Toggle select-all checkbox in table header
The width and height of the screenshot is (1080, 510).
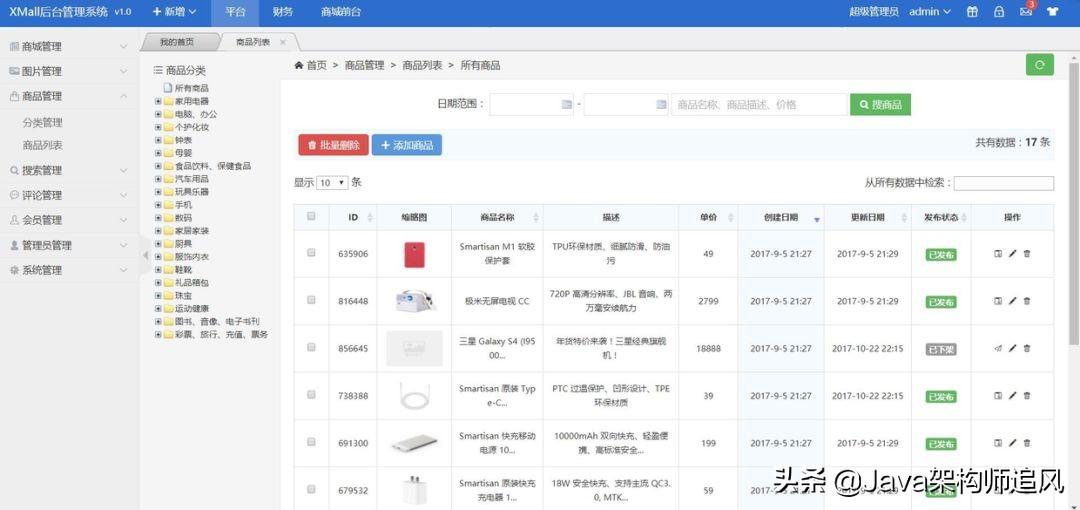[311, 216]
